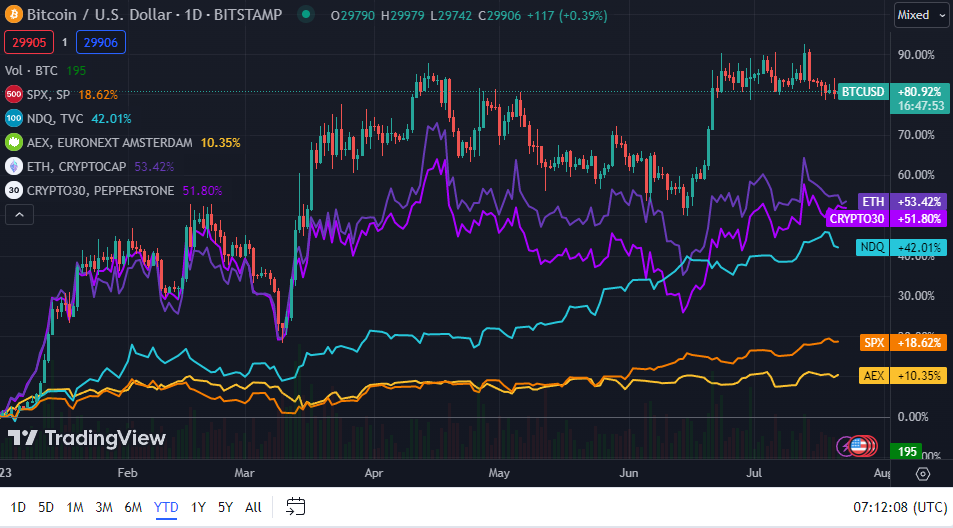Click the Ethereum ETH legend icon
The image size is (953, 528).
[13, 166]
